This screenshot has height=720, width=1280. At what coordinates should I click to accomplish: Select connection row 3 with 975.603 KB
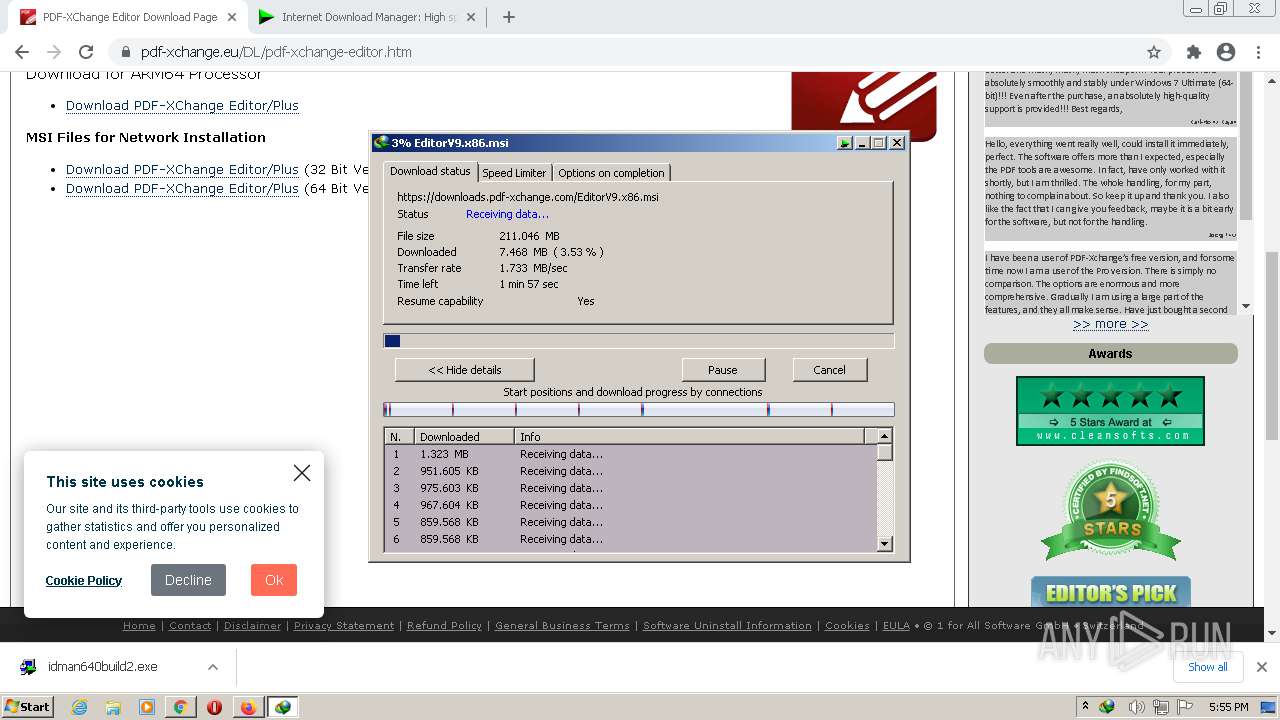631,488
